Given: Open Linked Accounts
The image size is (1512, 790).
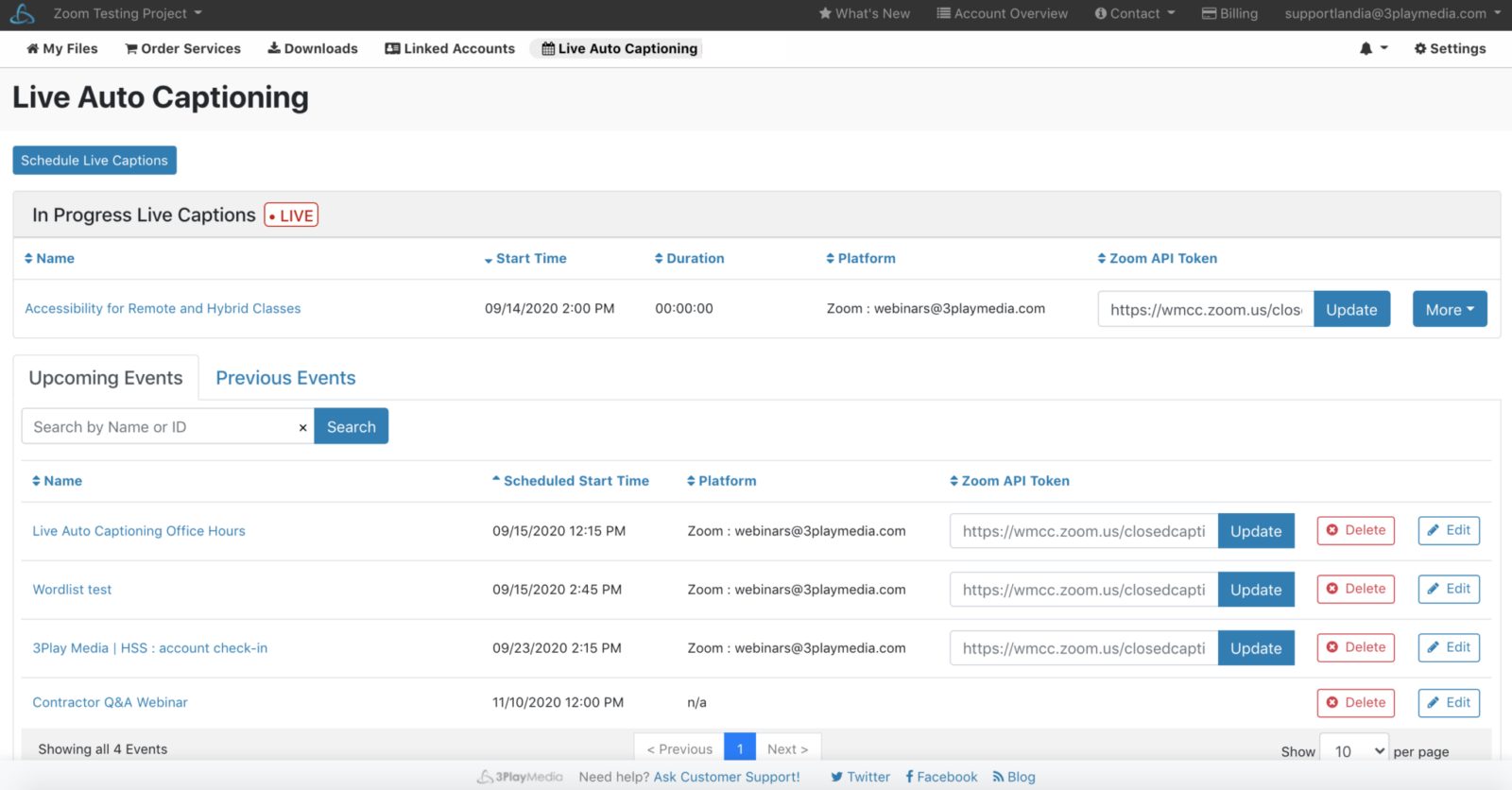Looking at the screenshot, I should click(450, 48).
